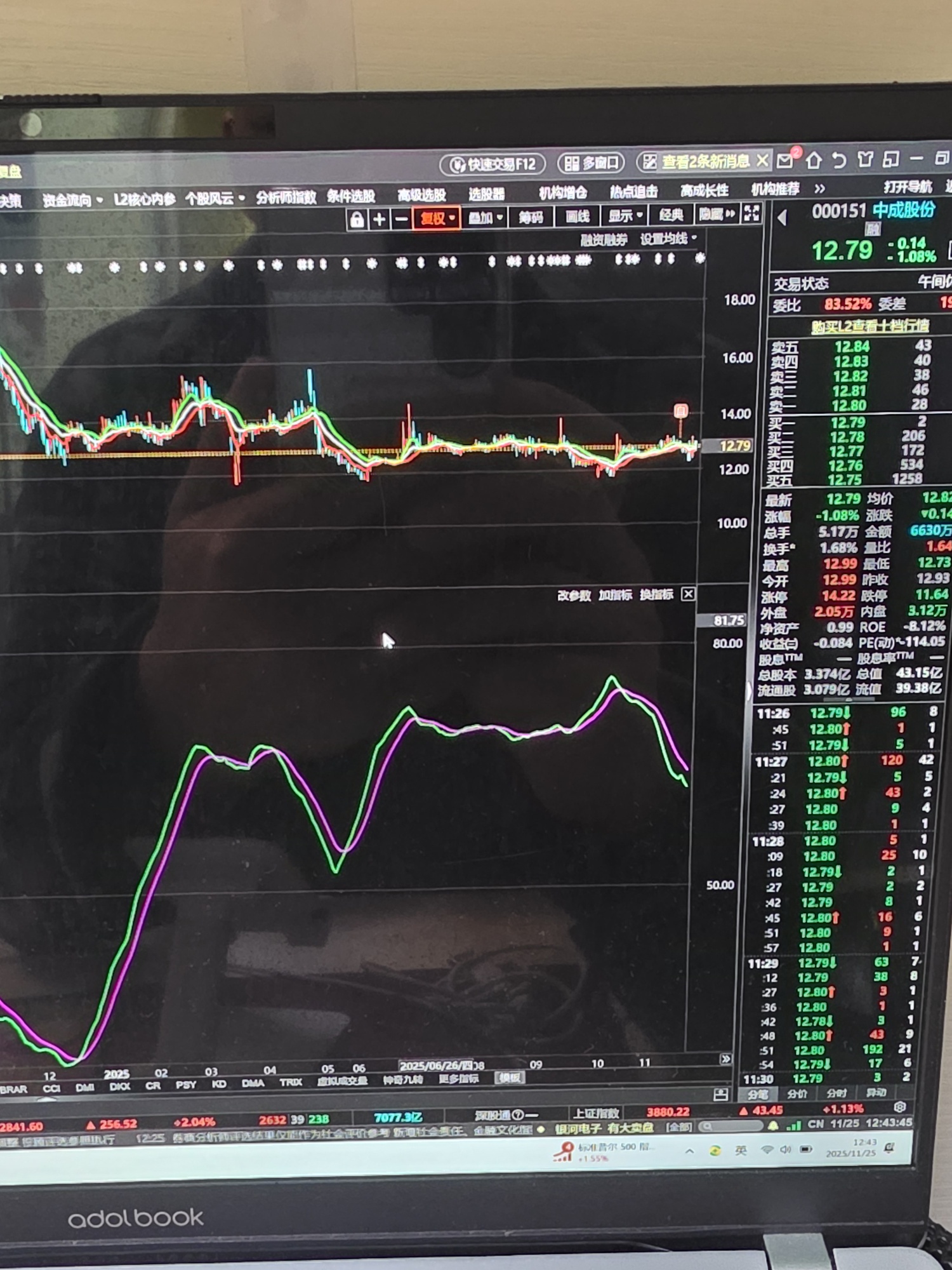Click the 快速交易F12 button
Screen dimensions: 952x1270
pyautogui.click(x=493, y=164)
